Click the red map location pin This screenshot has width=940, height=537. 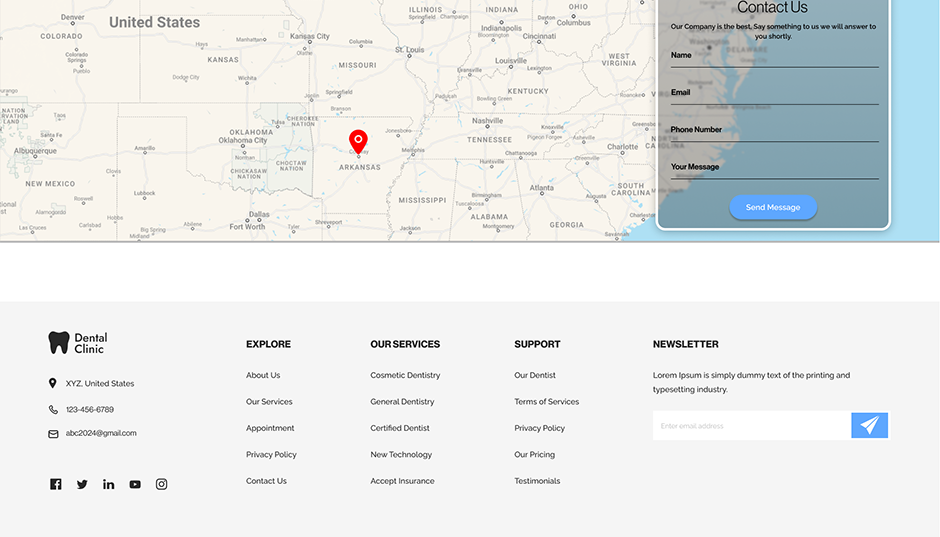click(358, 141)
